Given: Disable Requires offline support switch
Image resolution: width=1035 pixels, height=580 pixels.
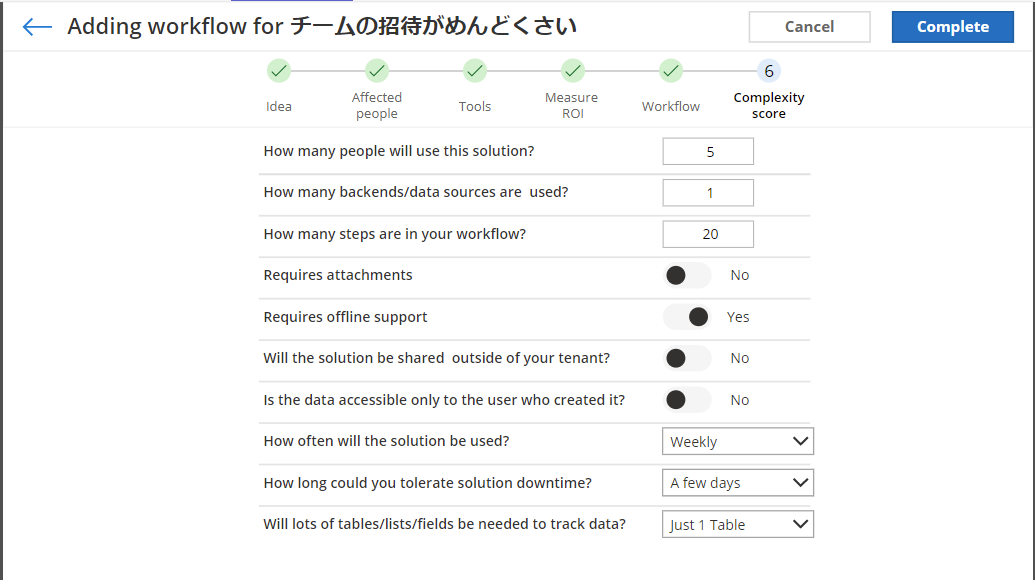Looking at the screenshot, I should [x=687, y=317].
